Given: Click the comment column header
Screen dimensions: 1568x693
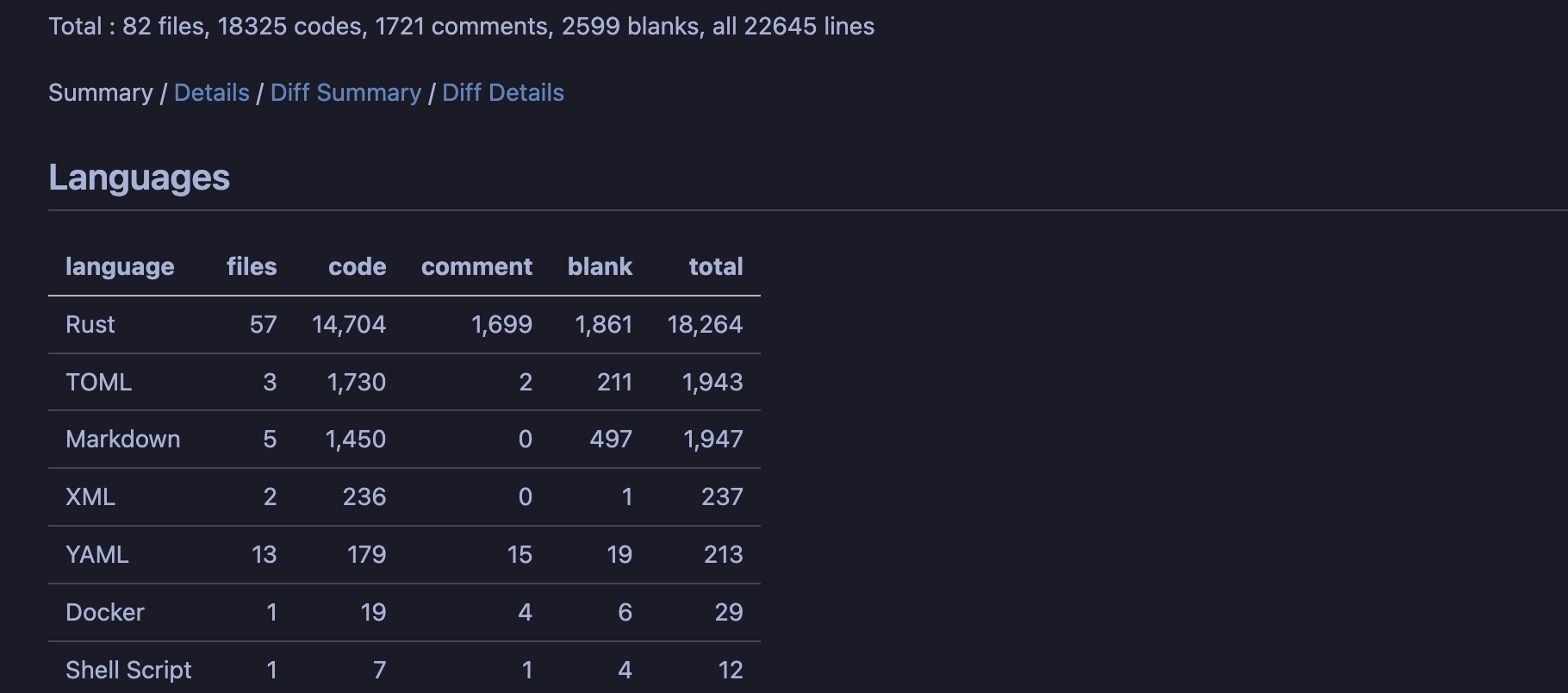Looking at the screenshot, I should 476,267.
